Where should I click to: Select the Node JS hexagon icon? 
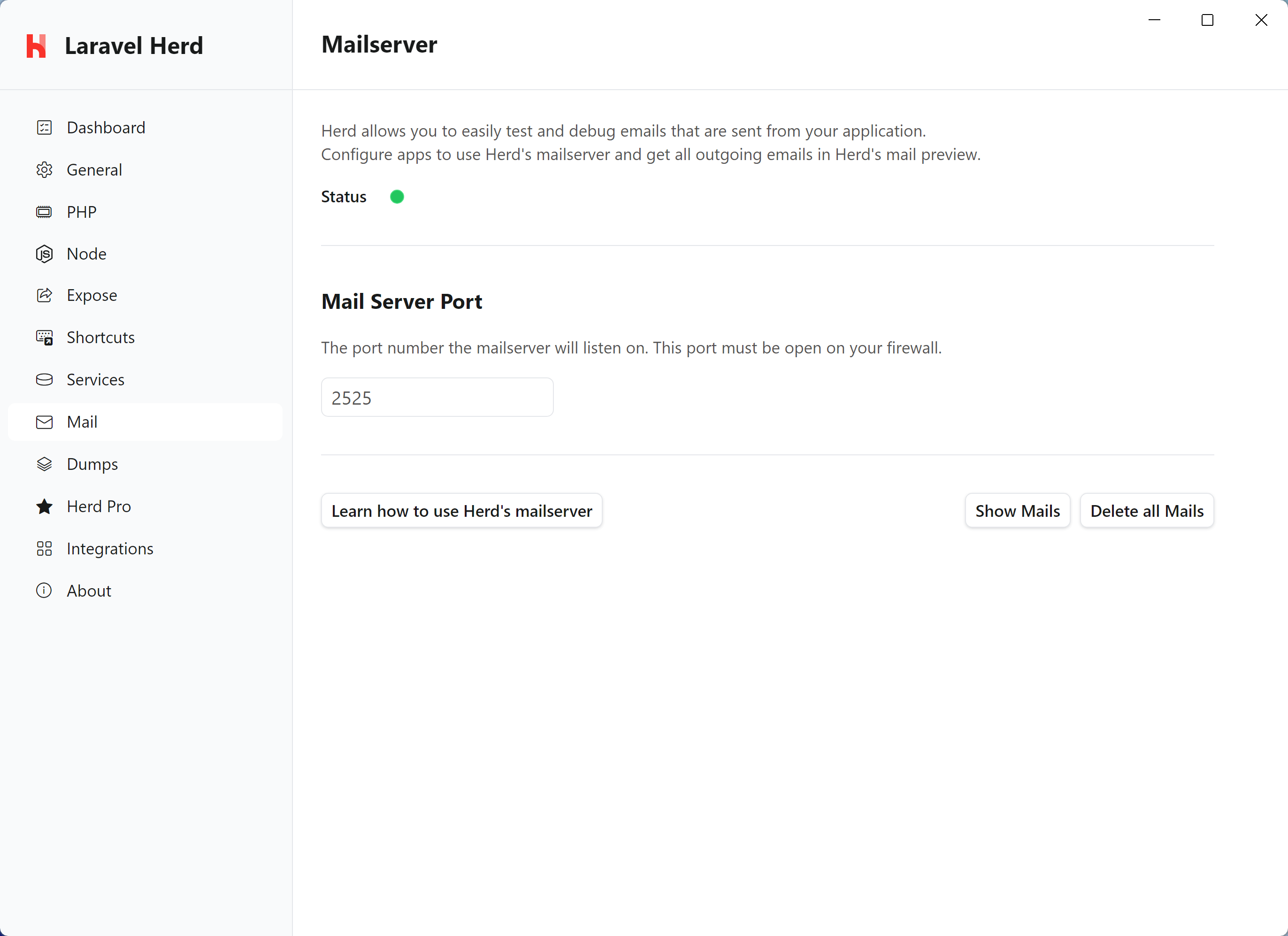(x=44, y=253)
